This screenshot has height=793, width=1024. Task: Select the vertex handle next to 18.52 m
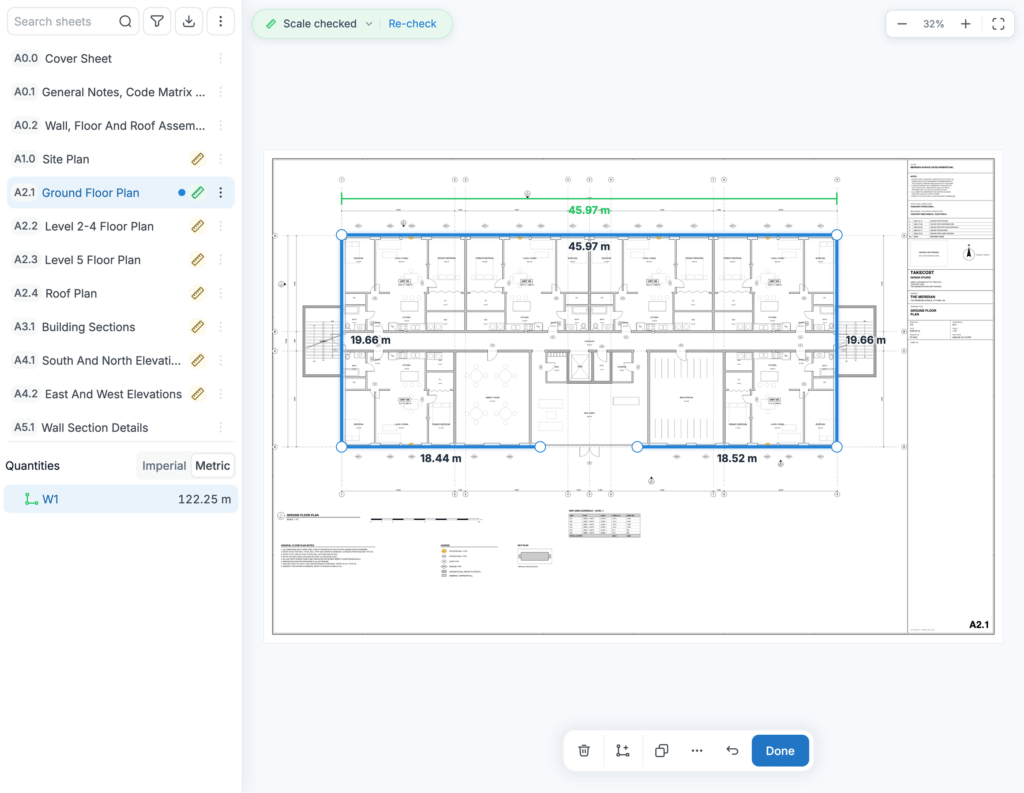(637, 447)
